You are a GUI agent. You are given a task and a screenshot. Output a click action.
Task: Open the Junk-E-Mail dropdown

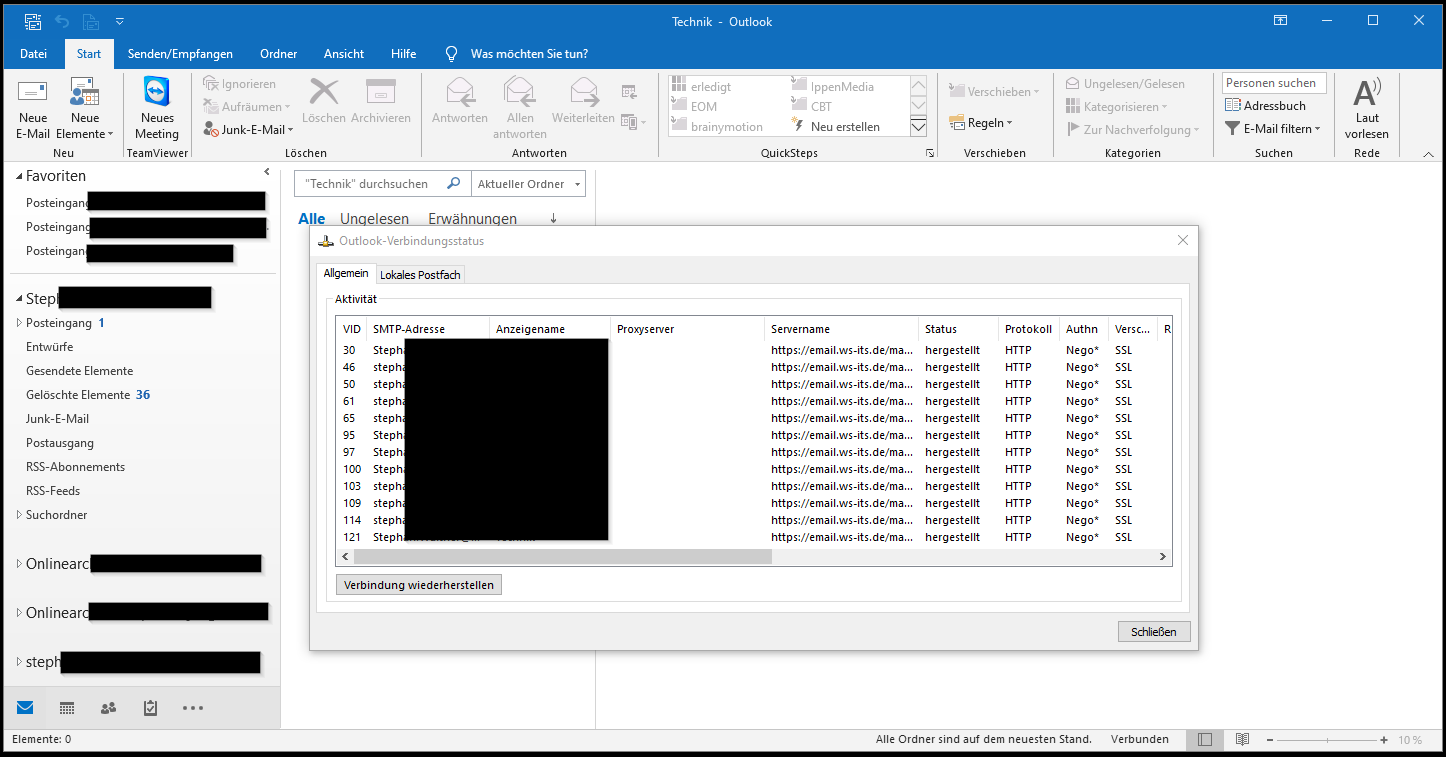click(x=247, y=129)
